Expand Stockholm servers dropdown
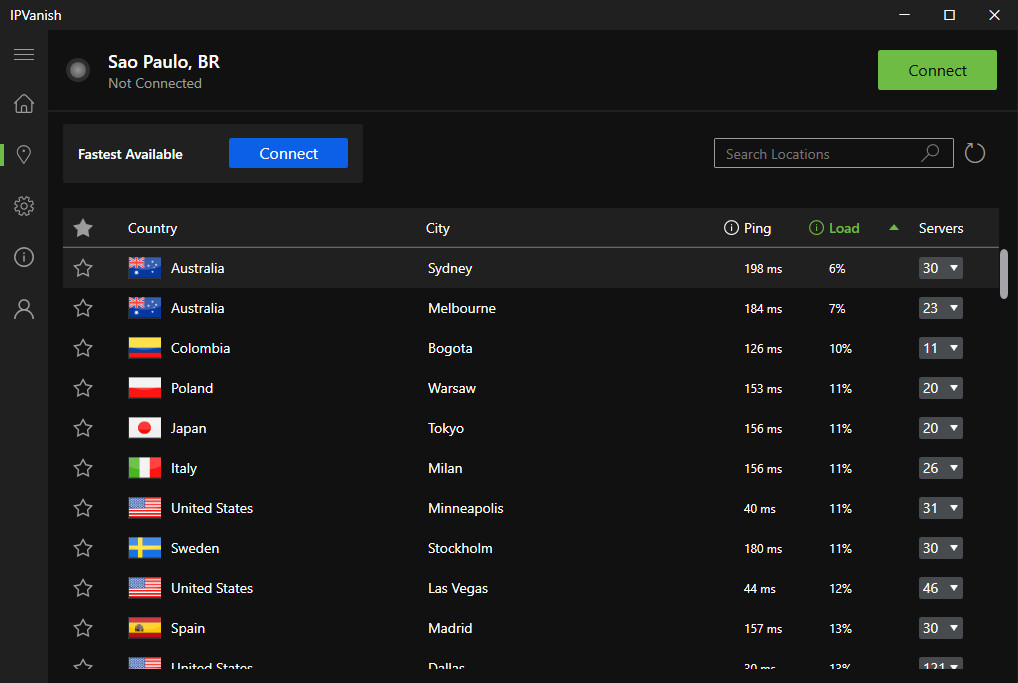The image size is (1018, 683). click(x=941, y=548)
